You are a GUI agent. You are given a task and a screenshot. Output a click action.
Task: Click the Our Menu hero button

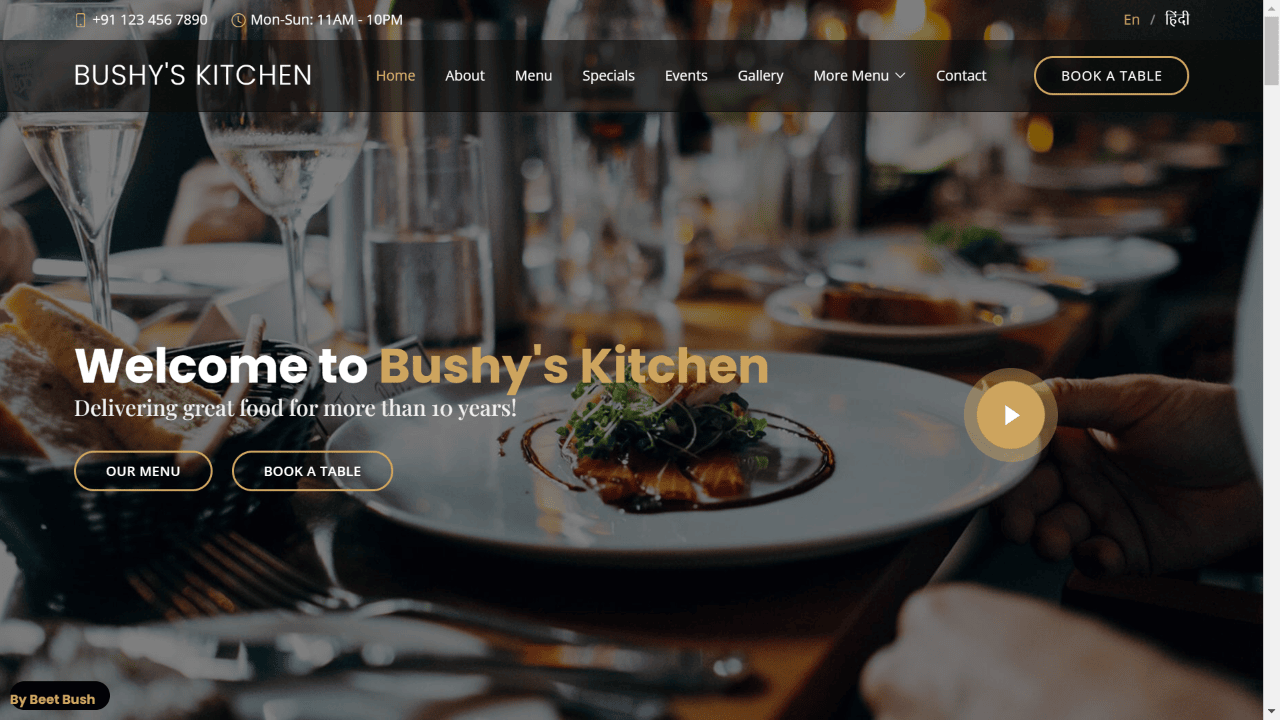point(143,471)
